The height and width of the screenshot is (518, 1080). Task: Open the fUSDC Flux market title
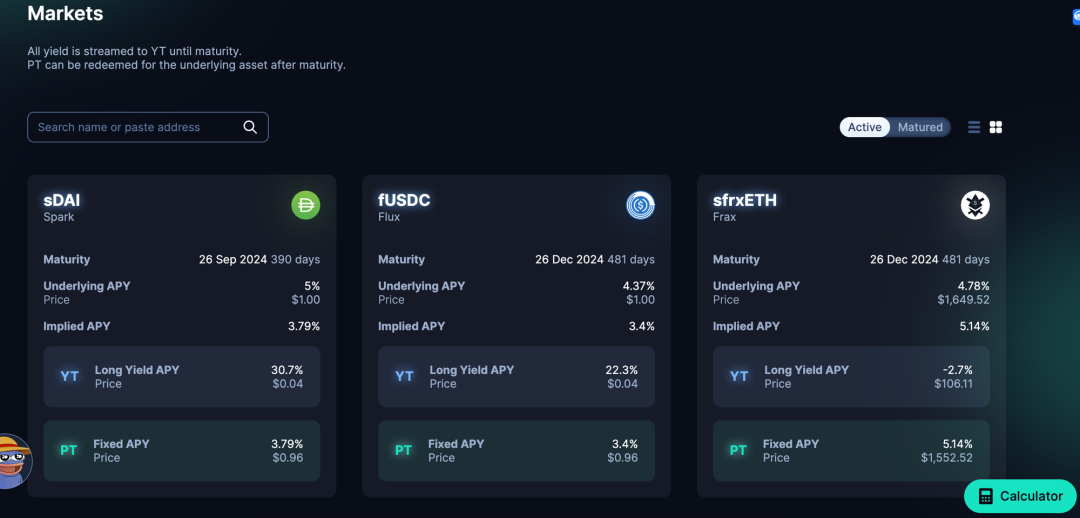(x=404, y=201)
